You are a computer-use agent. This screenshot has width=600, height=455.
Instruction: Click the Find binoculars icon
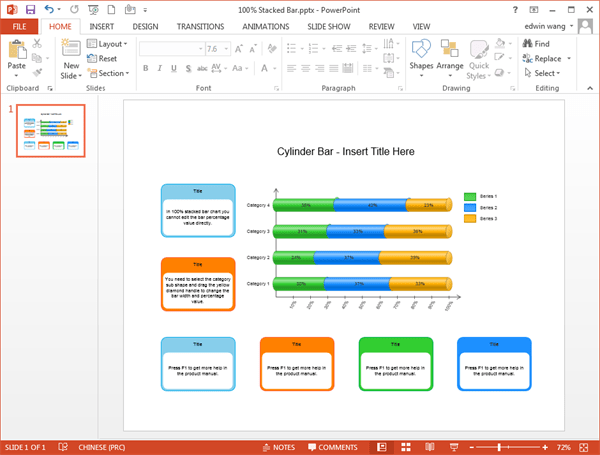[x=527, y=44]
